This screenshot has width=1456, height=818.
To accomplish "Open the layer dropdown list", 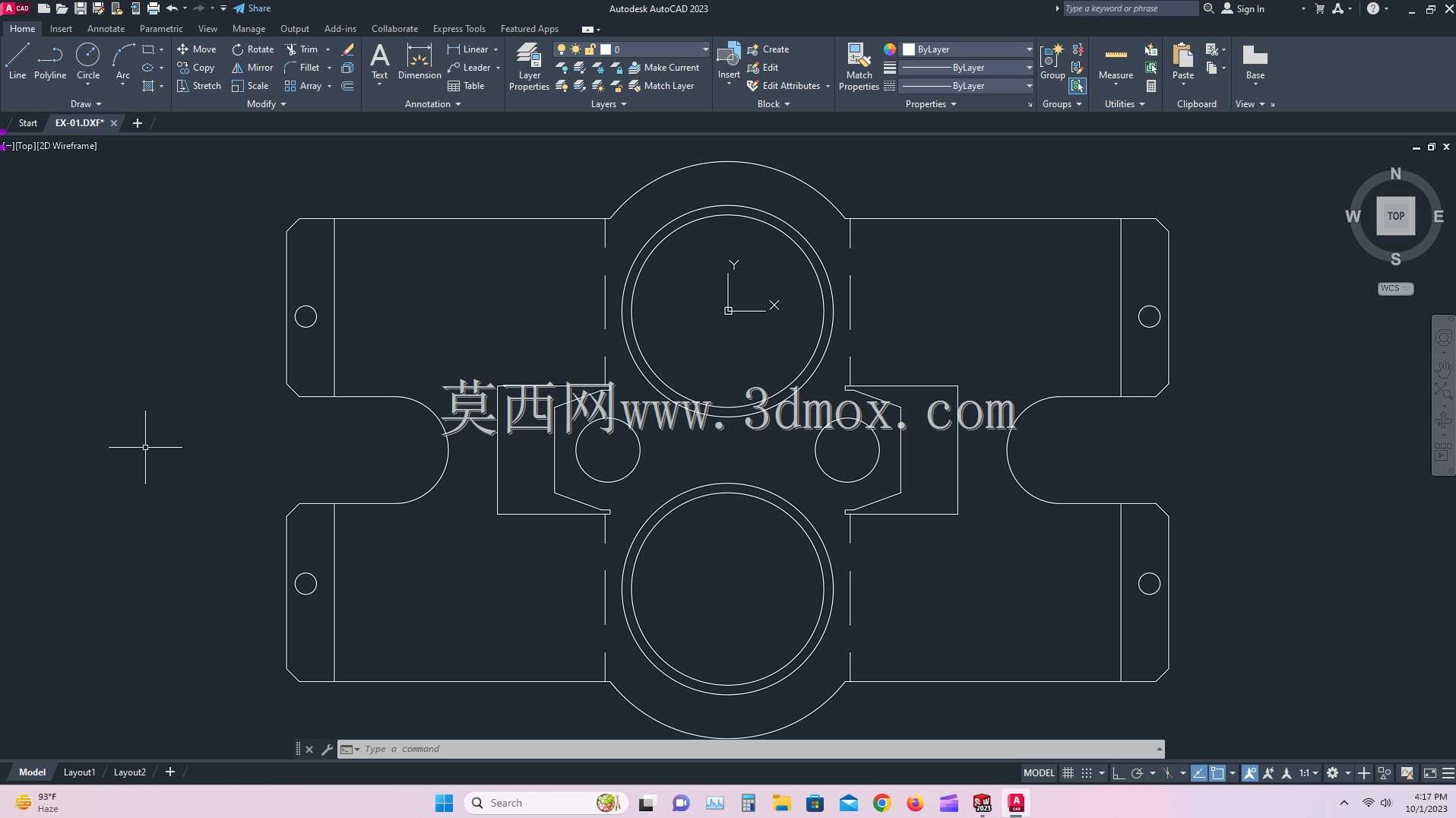I will (705, 49).
